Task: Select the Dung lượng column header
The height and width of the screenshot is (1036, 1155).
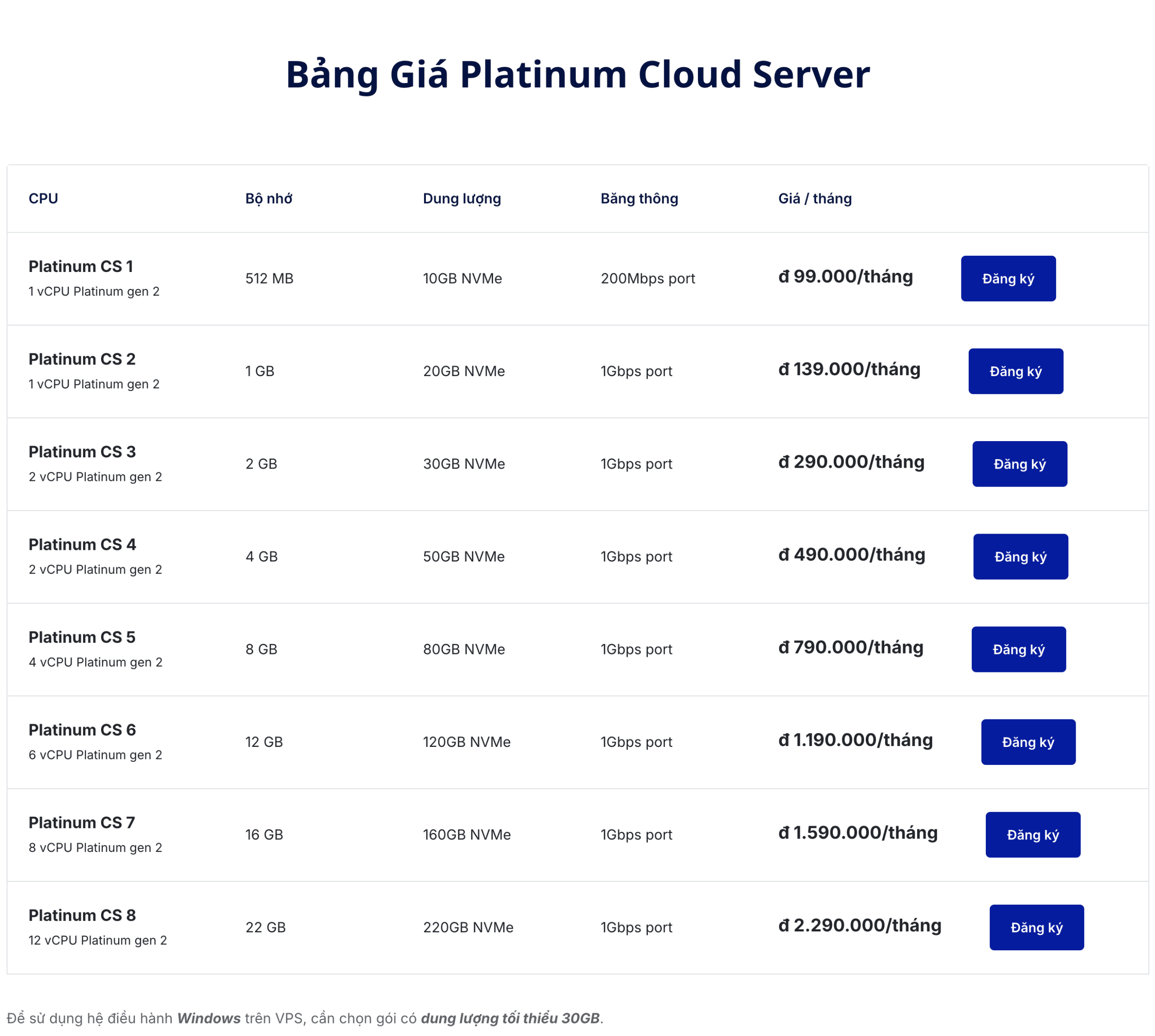Action: tap(461, 198)
